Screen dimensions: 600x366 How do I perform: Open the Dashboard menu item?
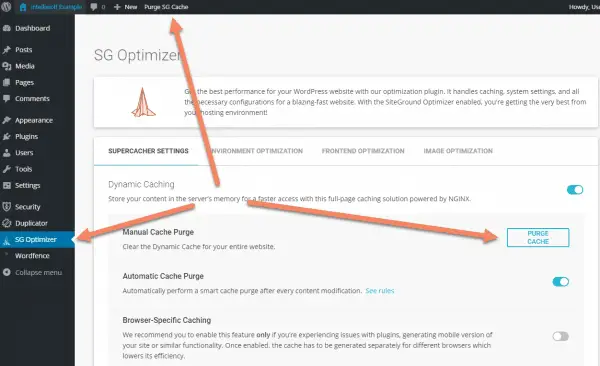point(33,28)
